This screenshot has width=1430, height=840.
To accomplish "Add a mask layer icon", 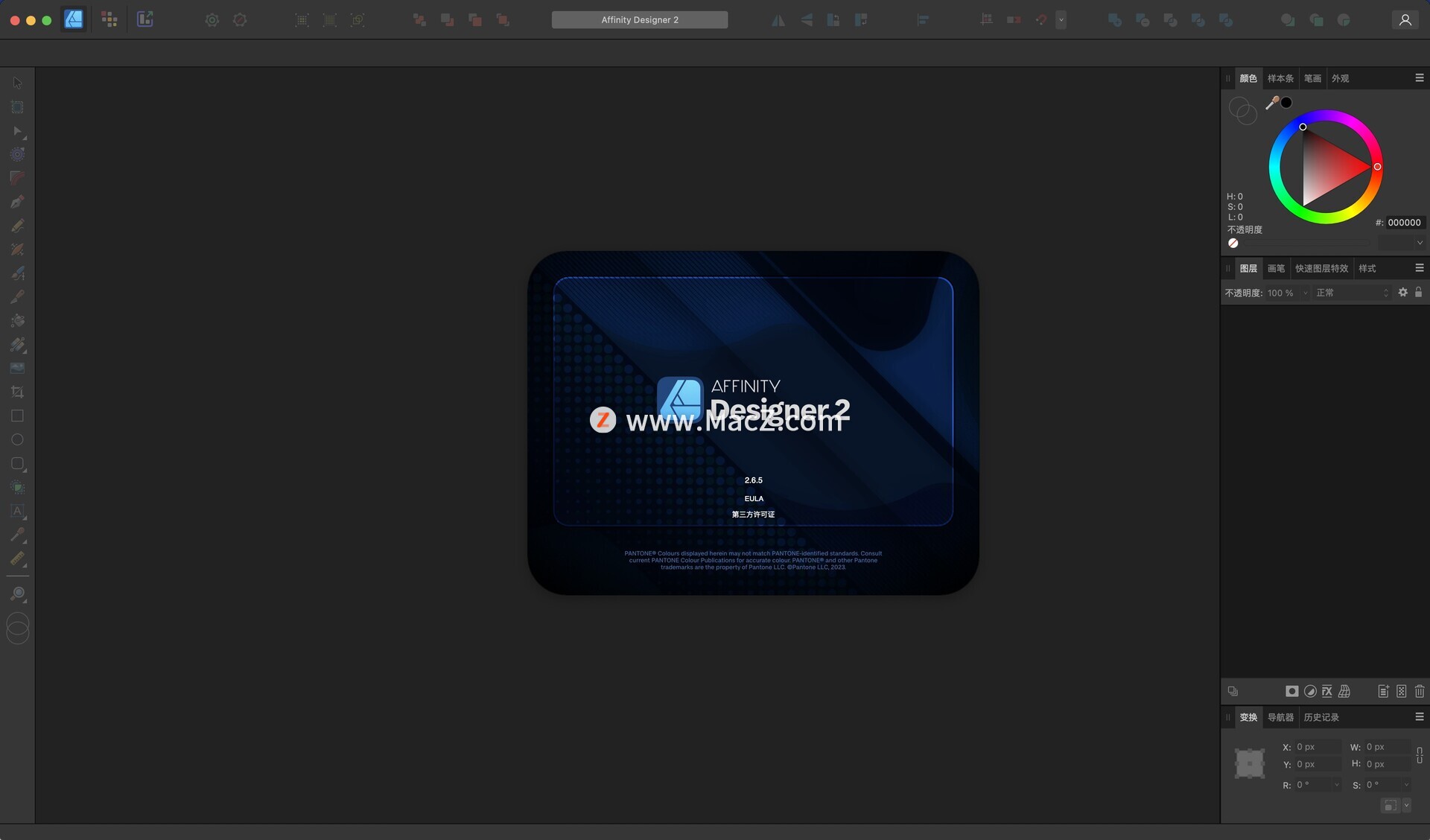I will (1291, 692).
